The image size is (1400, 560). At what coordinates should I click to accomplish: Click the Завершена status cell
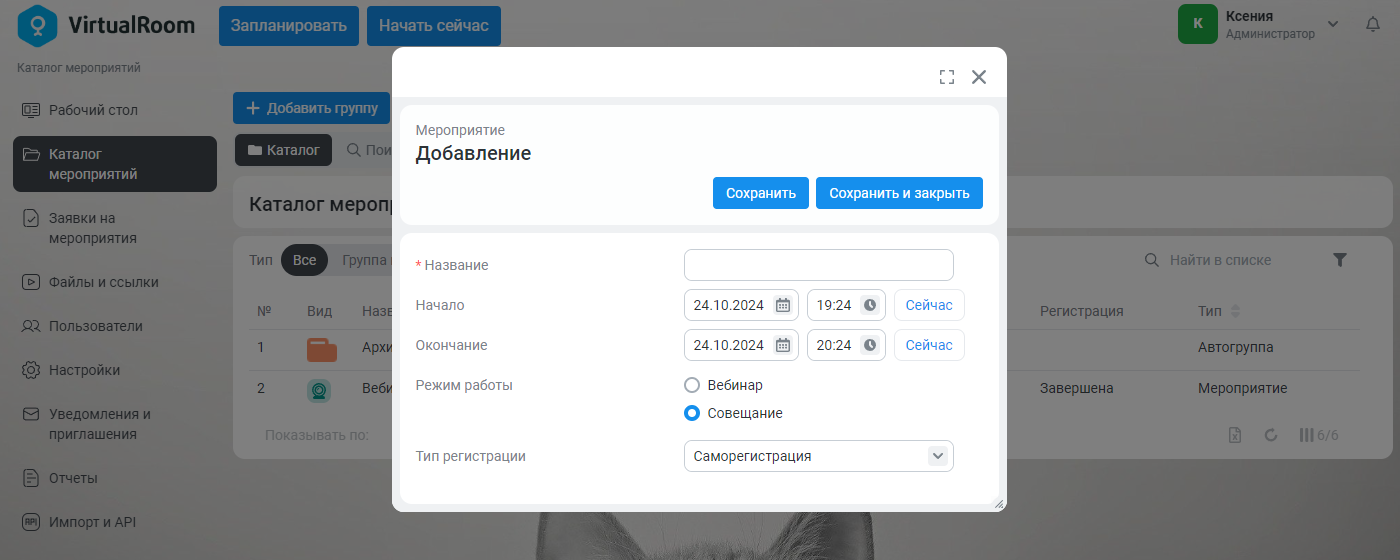pos(1077,388)
